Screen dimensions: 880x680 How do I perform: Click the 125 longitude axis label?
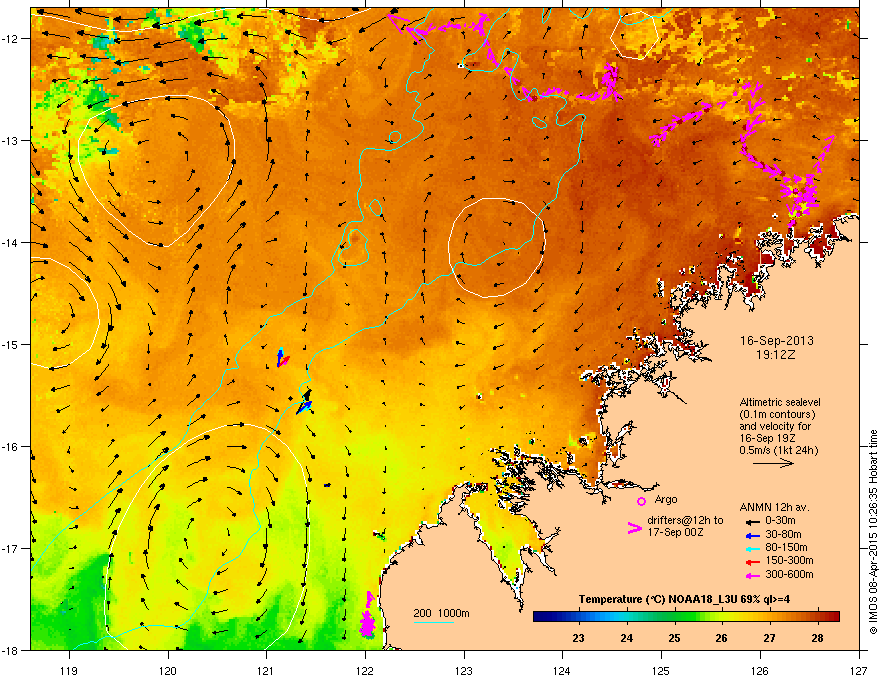click(661, 670)
